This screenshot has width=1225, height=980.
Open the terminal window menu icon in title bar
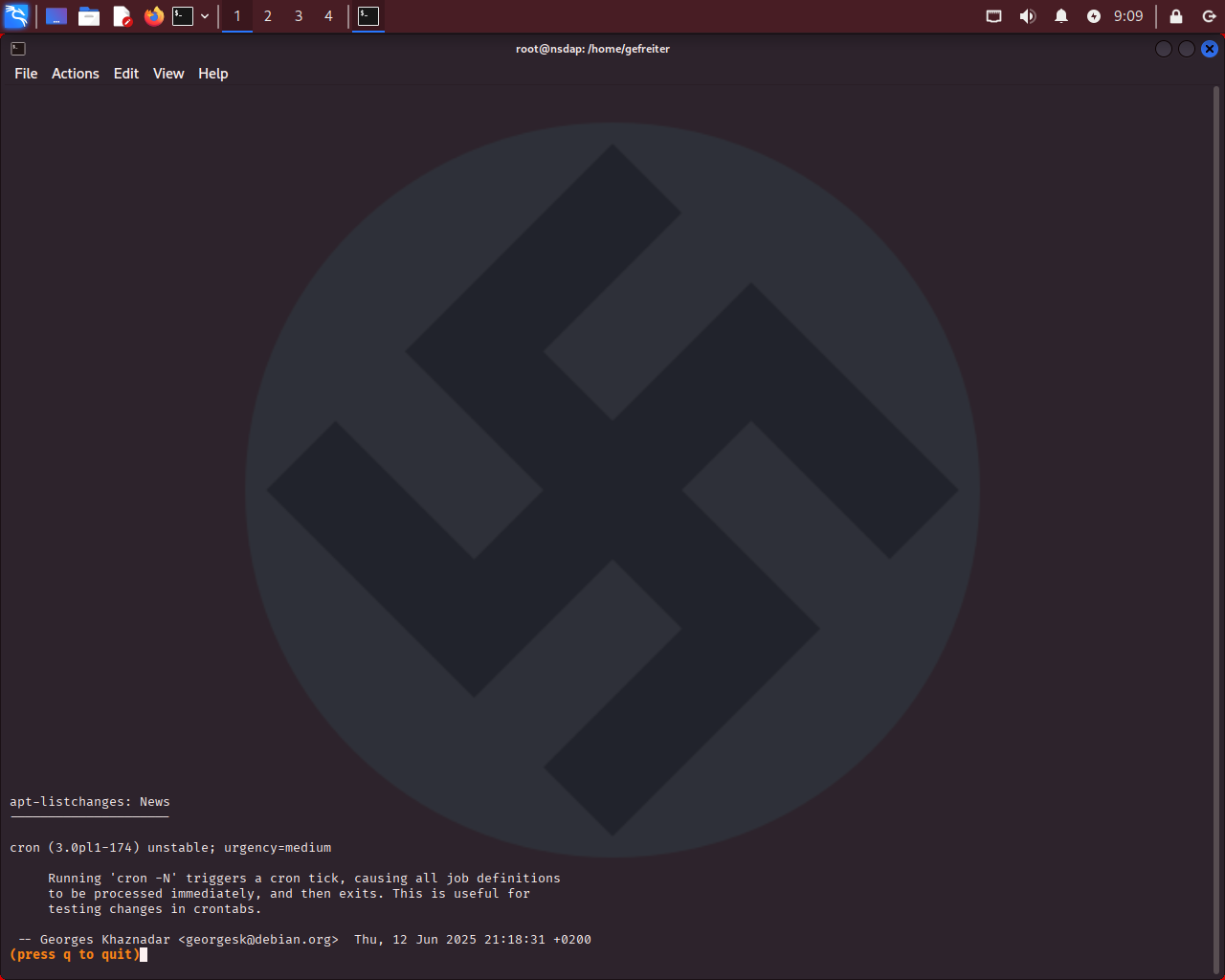(x=18, y=49)
